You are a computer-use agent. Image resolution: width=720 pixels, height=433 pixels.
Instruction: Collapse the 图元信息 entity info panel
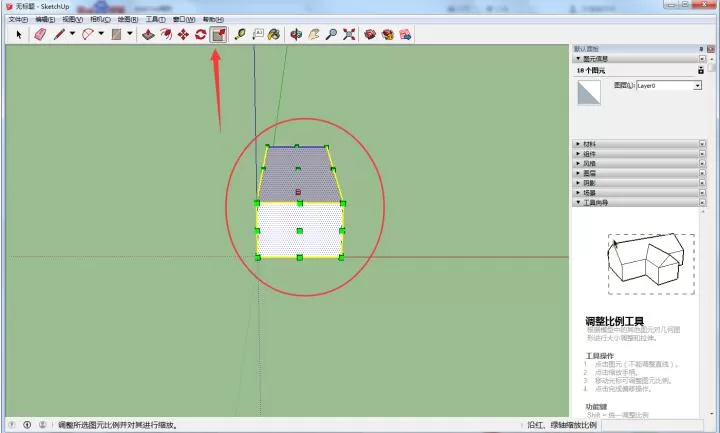pos(578,59)
